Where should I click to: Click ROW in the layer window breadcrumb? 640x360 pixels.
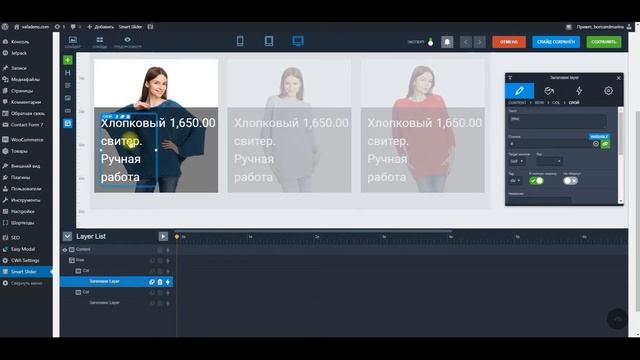click(x=539, y=102)
